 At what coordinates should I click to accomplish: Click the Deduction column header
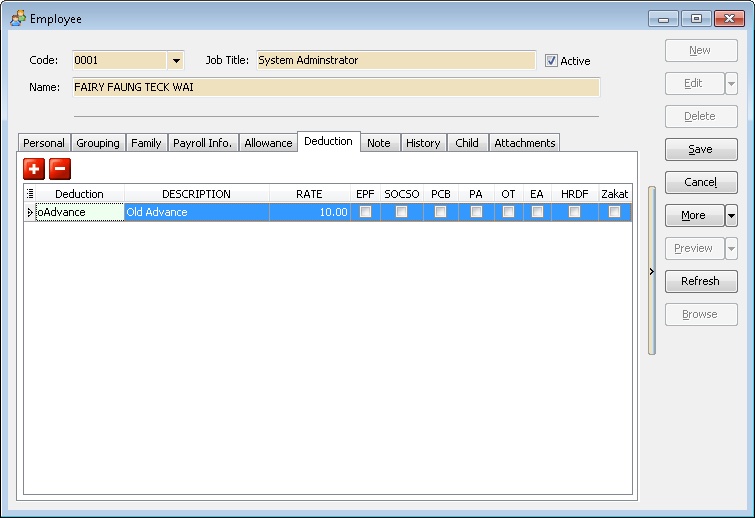tap(79, 194)
